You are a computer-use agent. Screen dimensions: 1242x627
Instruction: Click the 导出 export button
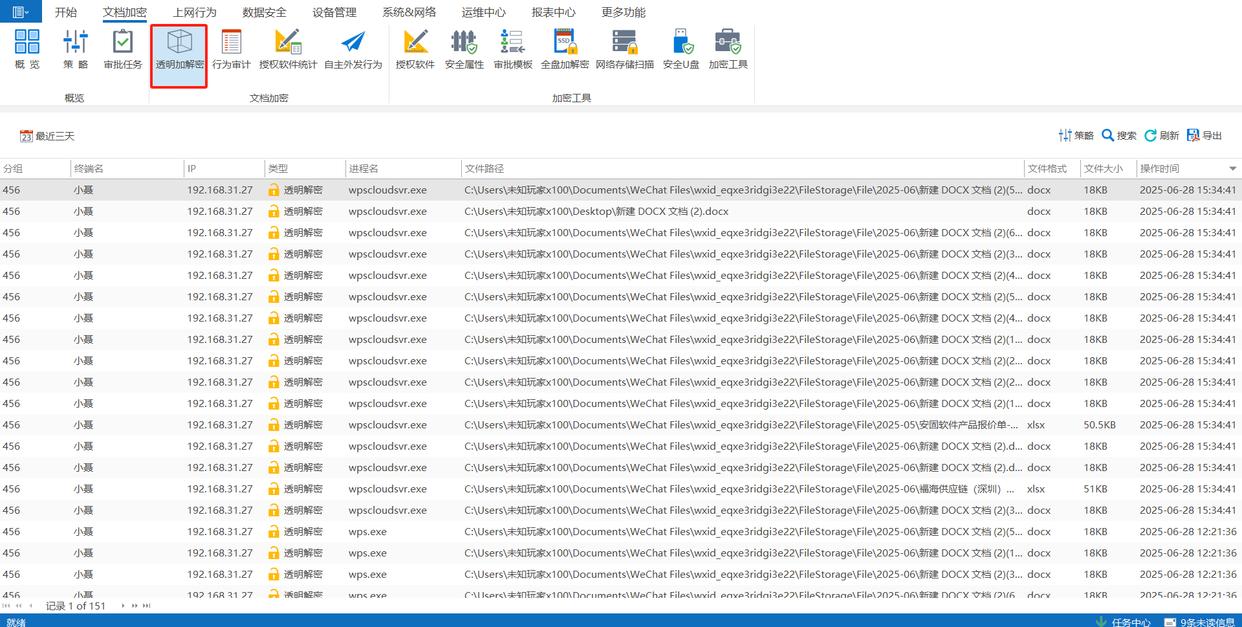[1205, 136]
